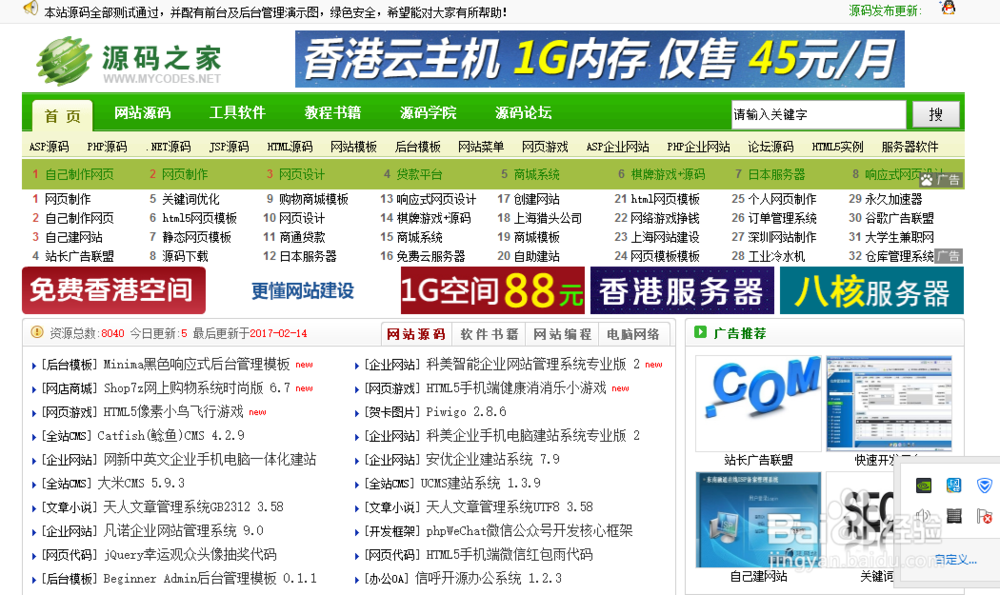Open 大米CMS 5.9.3 article
Screen dimensions: 1000x595
[x=141, y=483]
